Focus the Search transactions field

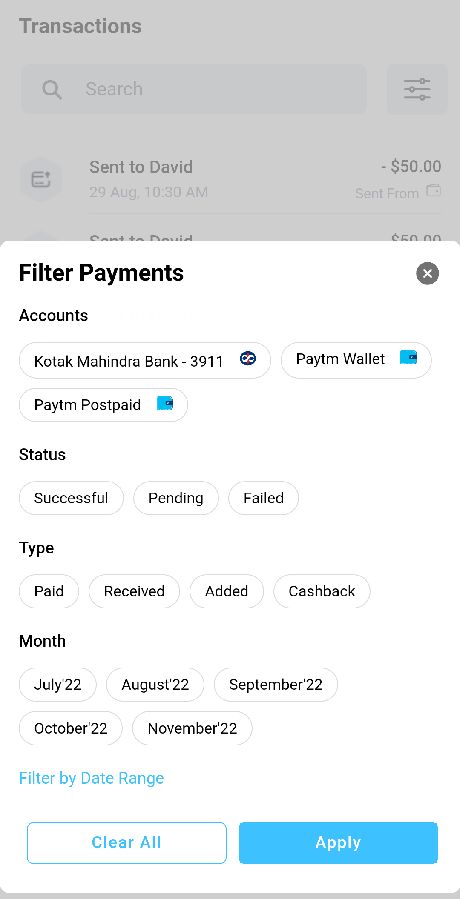(x=194, y=89)
